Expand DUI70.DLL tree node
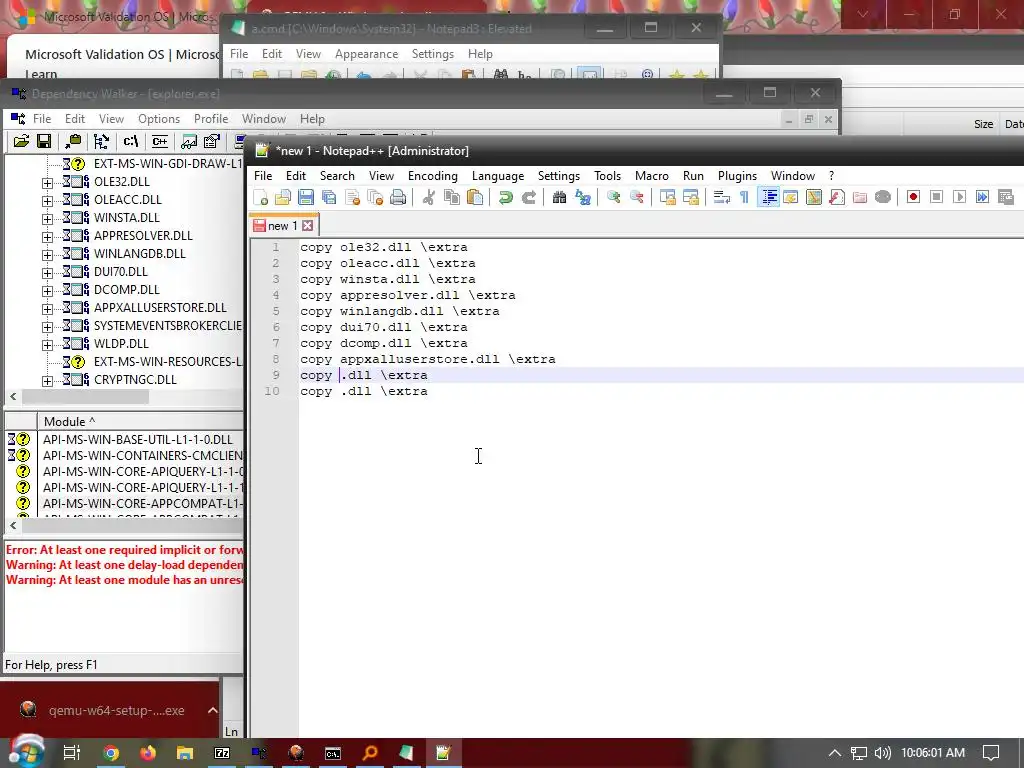1024x768 pixels. tap(47, 273)
